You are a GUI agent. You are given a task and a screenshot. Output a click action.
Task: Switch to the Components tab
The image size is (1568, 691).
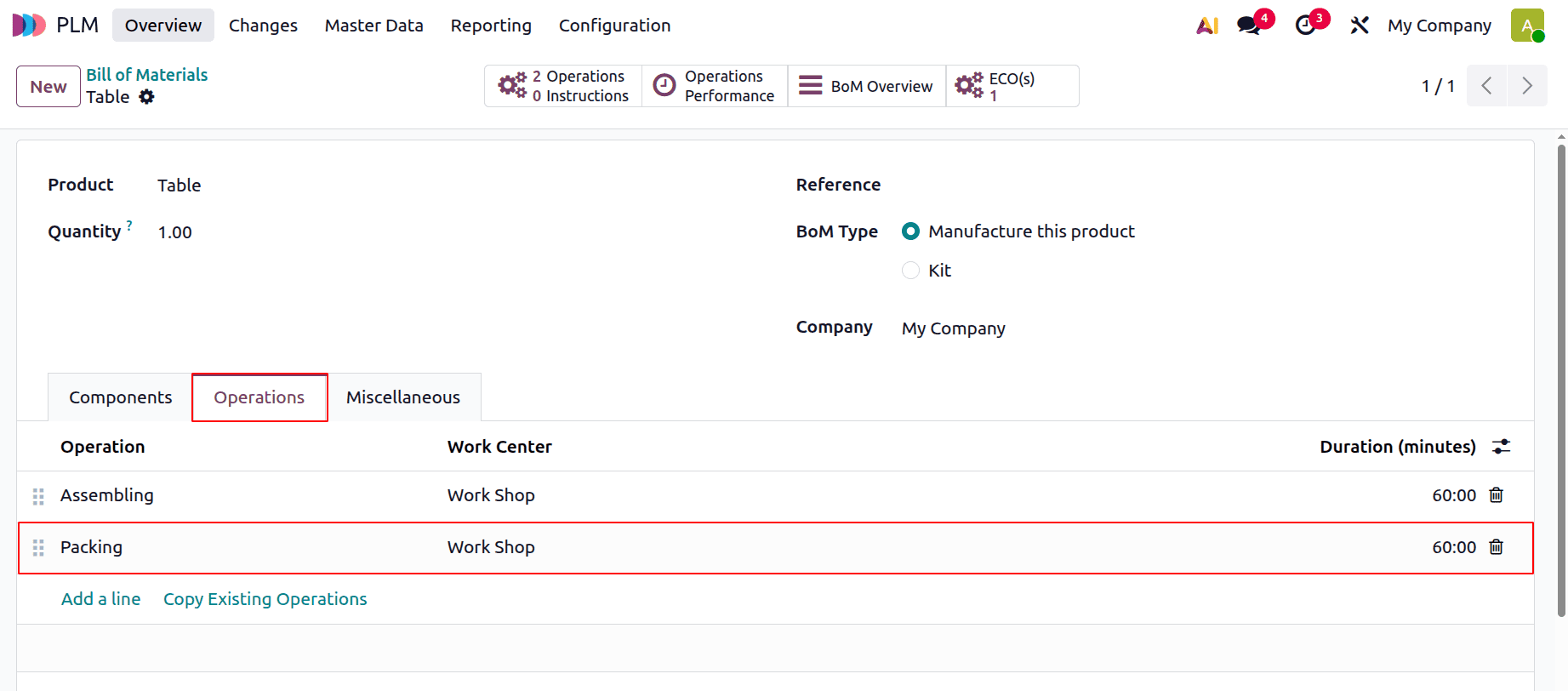coord(120,397)
